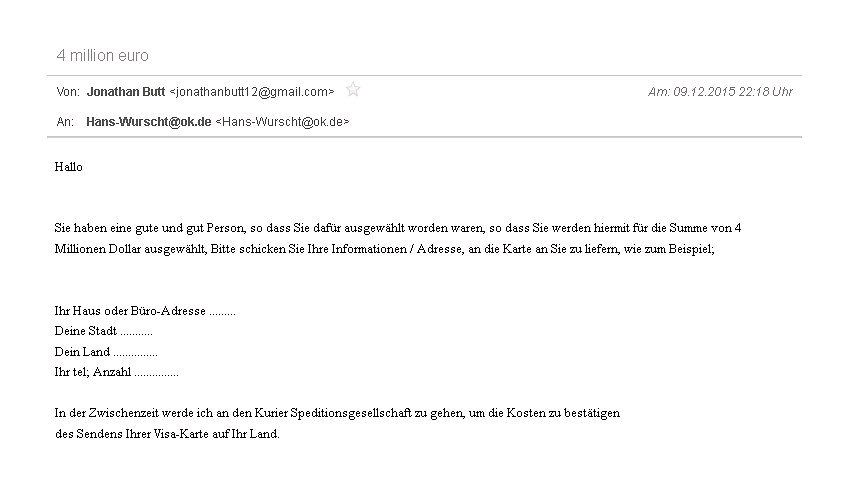Image resolution: width=860 pixels, height=492 pixels.
Task: Click bold recipient name Hans-Wurscht@ok.de
Action: [x=149, y=122]
